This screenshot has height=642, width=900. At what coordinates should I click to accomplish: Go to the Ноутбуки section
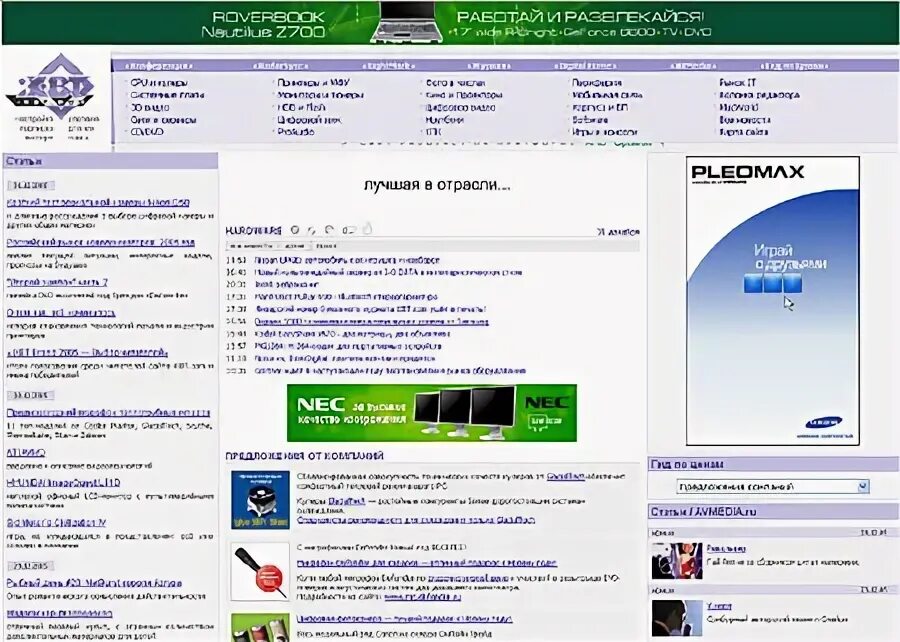pos(445,119)
